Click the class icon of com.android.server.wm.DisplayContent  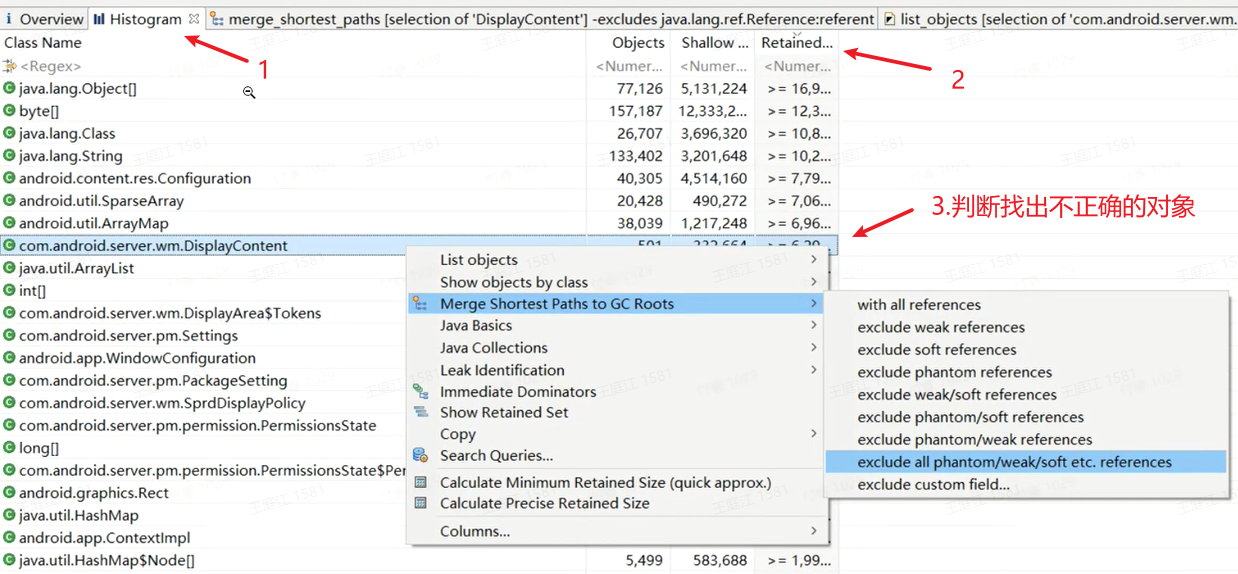click(9, 245)
